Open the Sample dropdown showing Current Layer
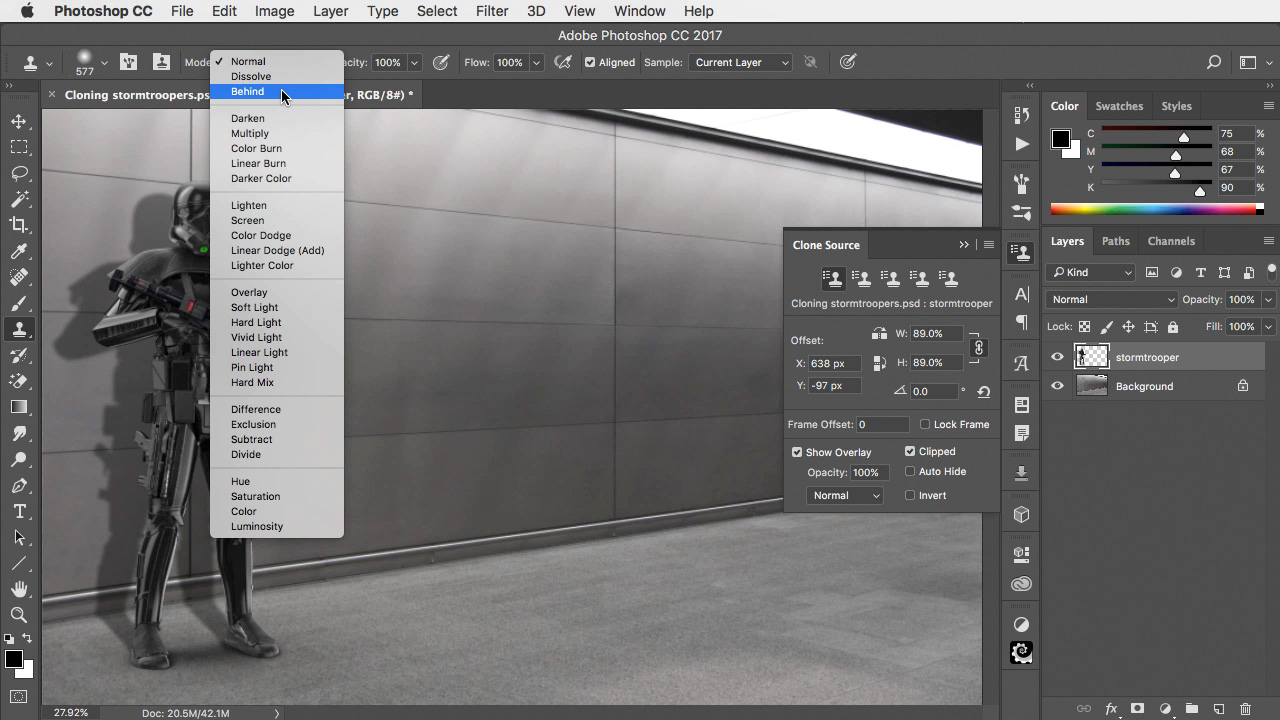 click(741, 62)
